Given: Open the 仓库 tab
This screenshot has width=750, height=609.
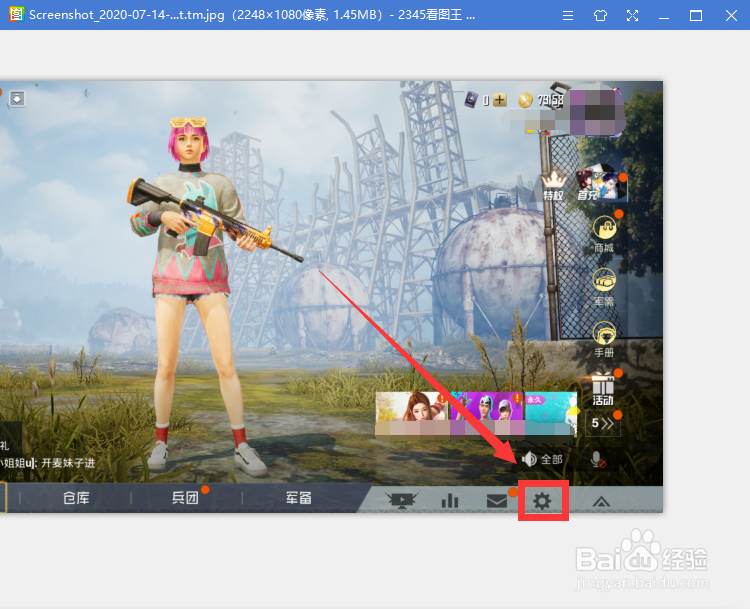Looking at the screenshot, I should (76, 498).
